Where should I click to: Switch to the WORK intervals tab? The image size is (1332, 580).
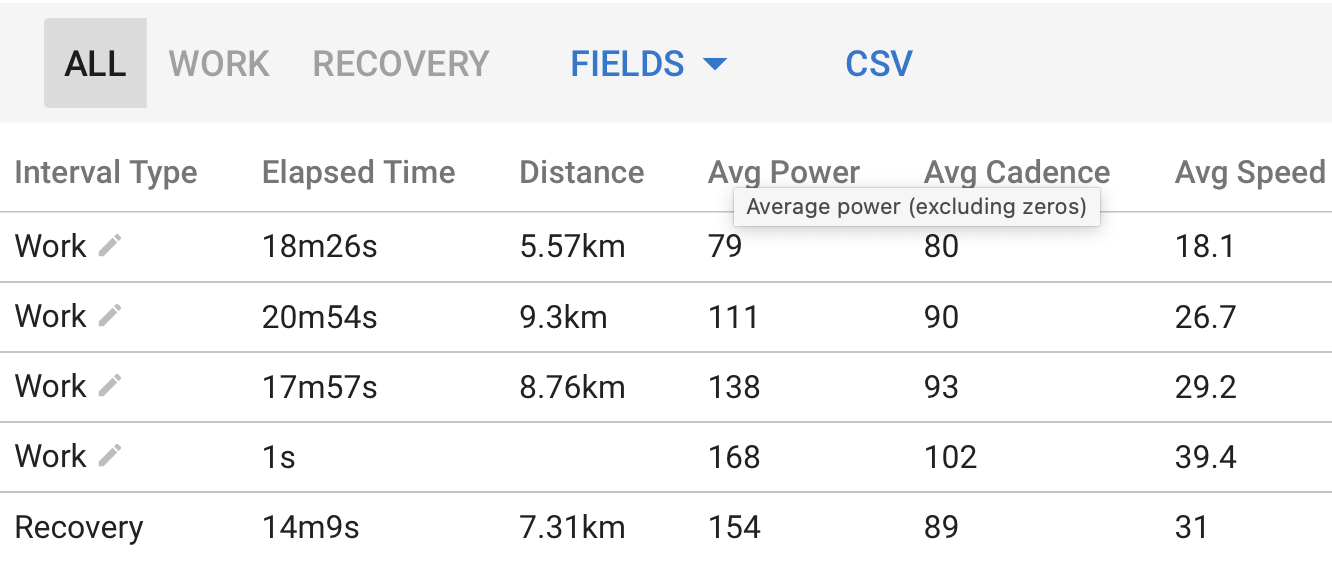tap(219, 64)
